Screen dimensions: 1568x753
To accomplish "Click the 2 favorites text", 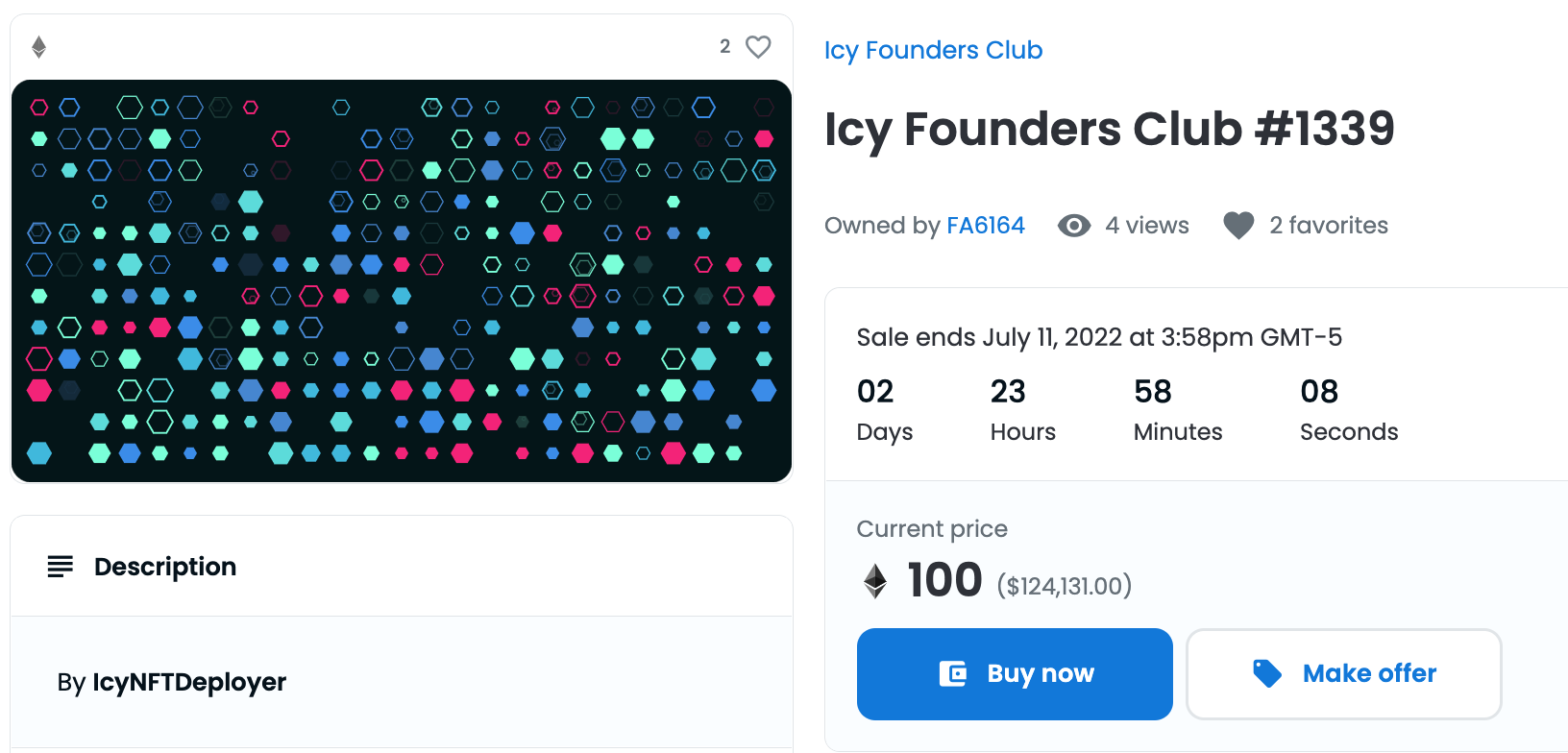I will (1329, 226).
